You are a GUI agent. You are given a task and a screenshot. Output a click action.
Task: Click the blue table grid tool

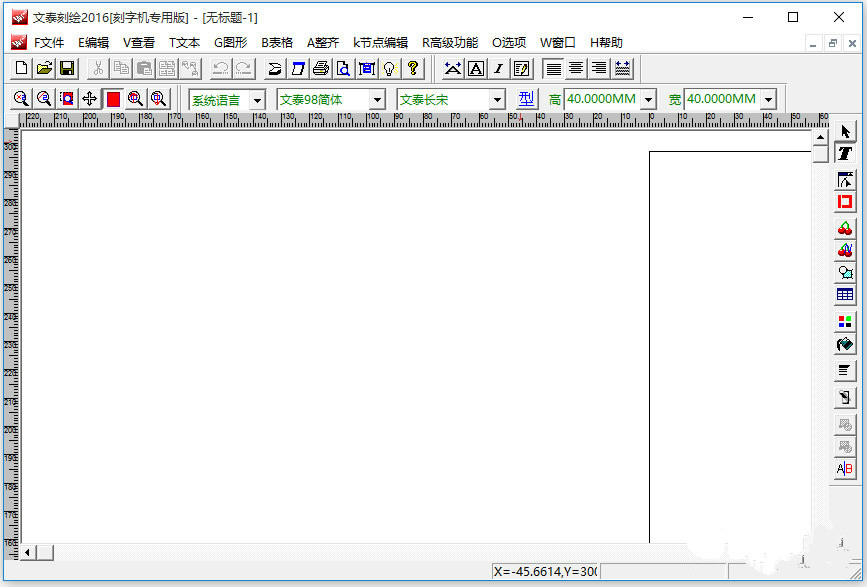tap(845, 295)
